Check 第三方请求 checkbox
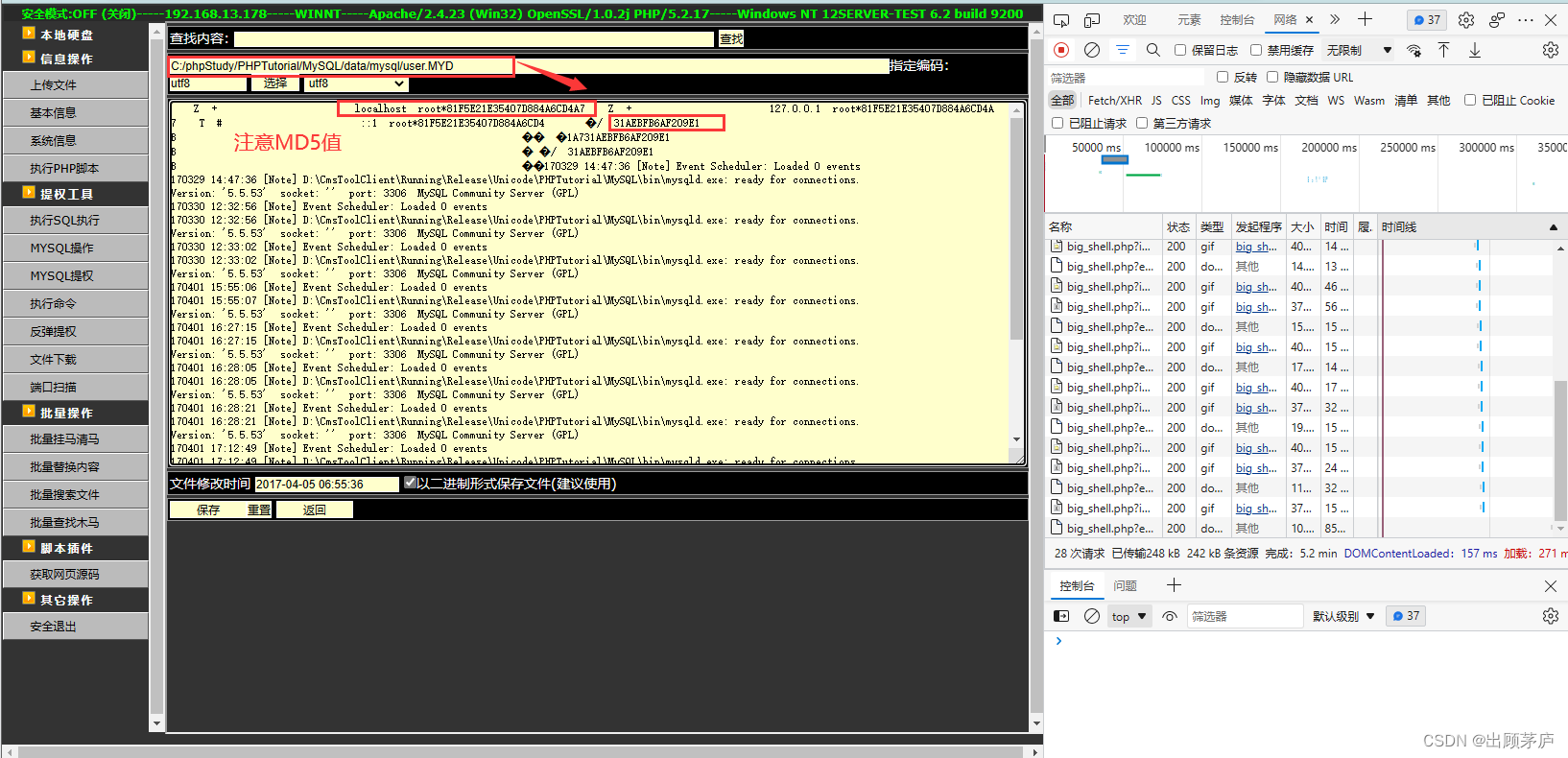Screen dimensions: 1568x758 pos(1142,123)
